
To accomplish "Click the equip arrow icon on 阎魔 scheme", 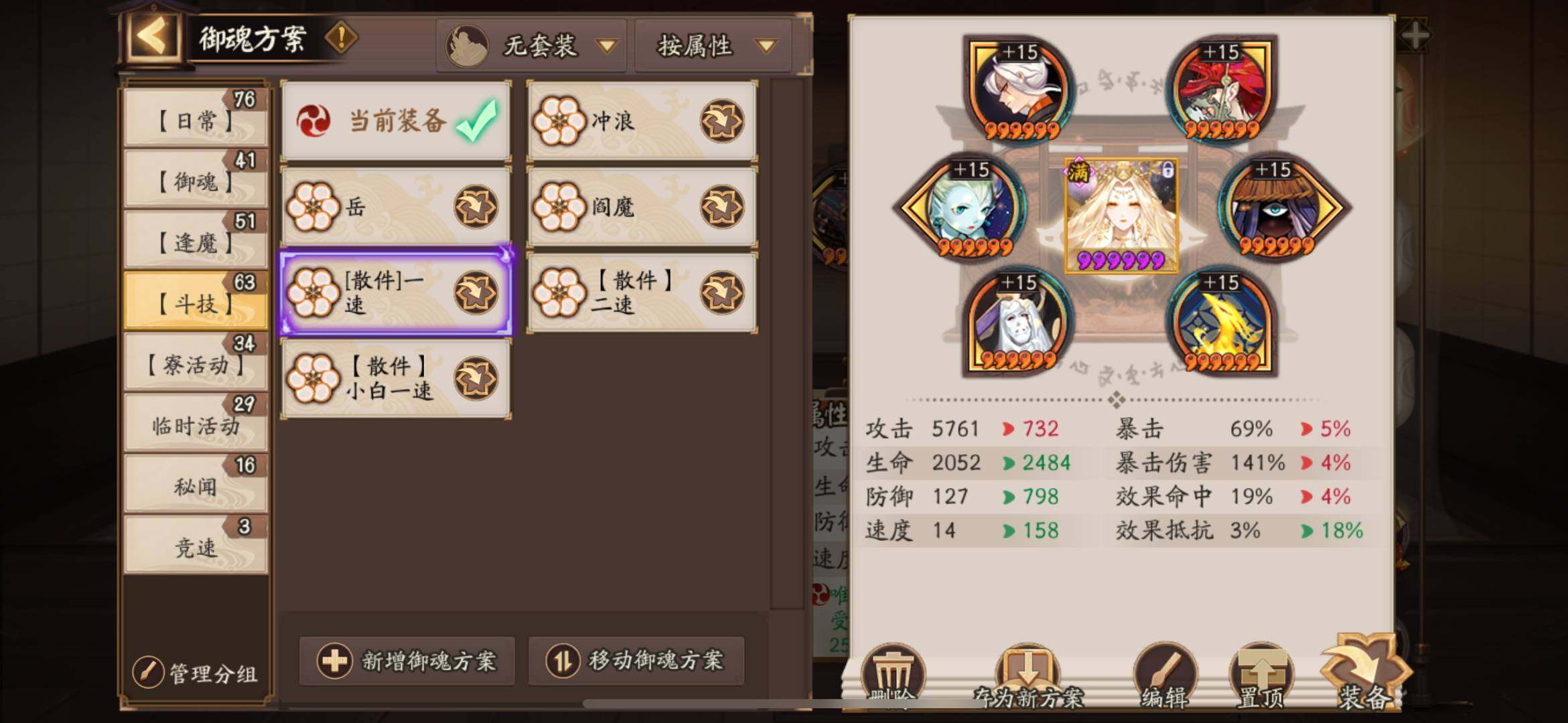I will [x=722, y=207].
